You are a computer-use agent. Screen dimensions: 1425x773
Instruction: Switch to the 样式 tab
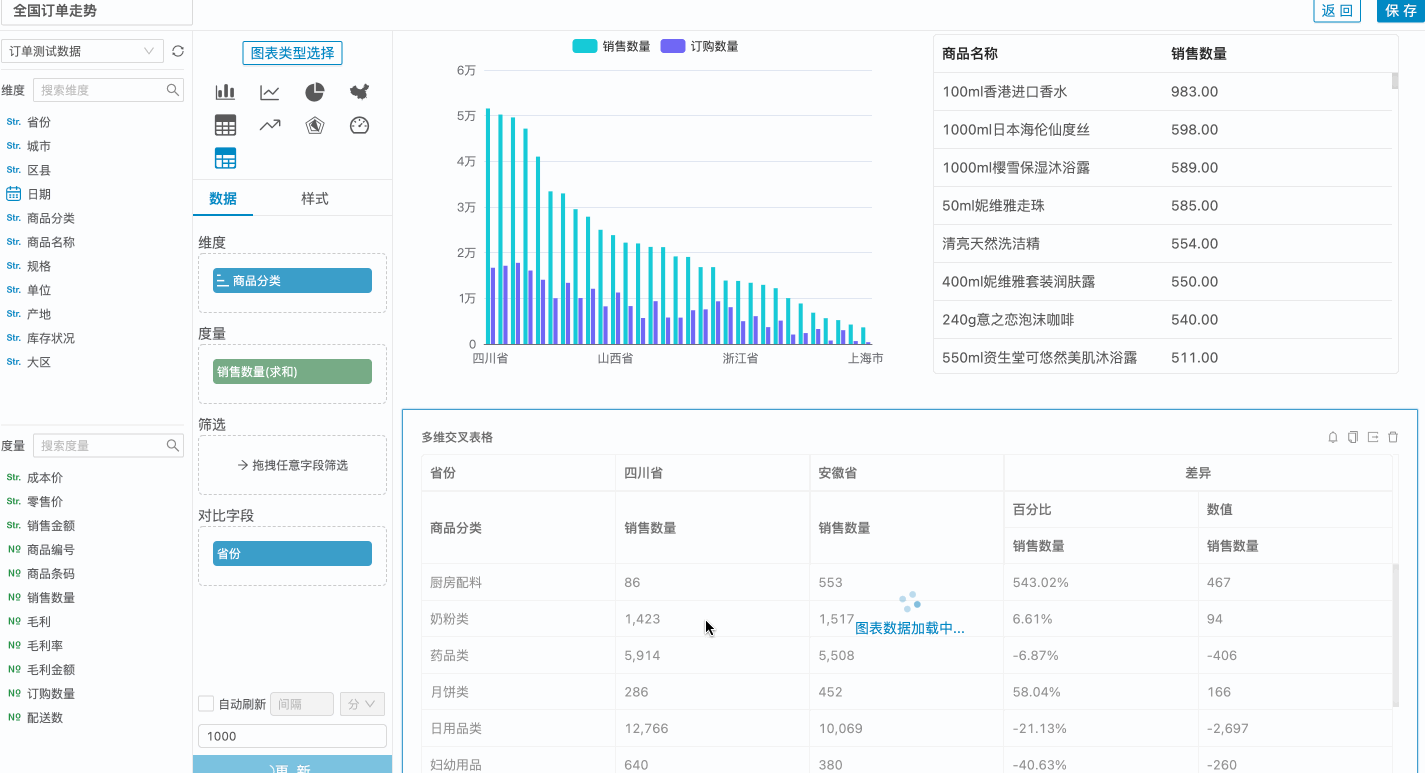coord(315,199)
